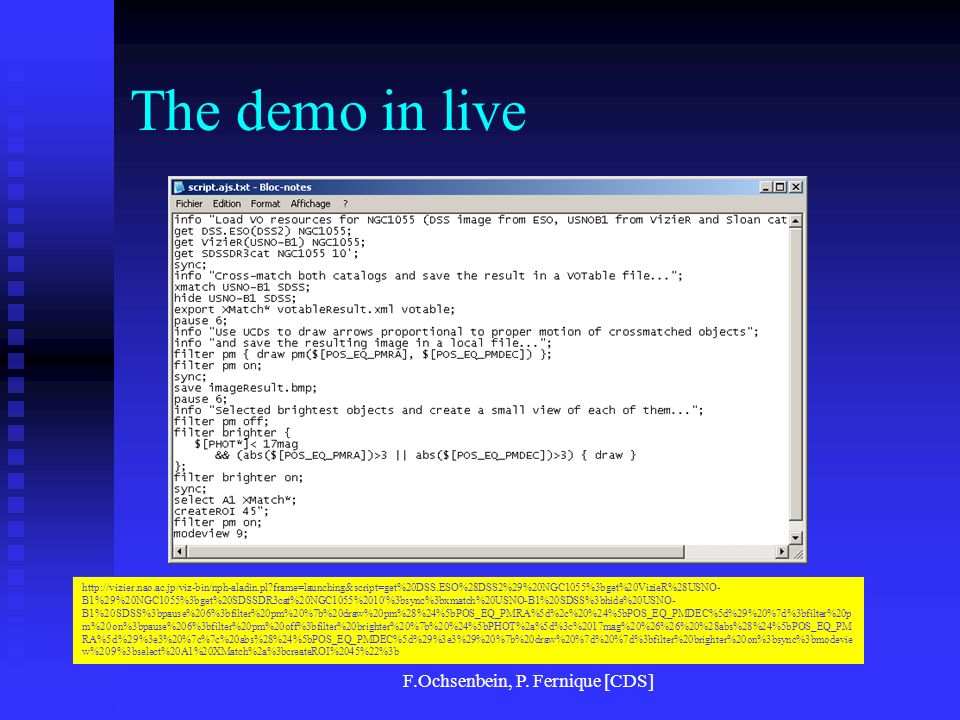The height and width of the screenshot is (720, 960).
Task: Click the line "get VizieR(USNO-B1) NGC1055;"
Action: coord(269,242)
